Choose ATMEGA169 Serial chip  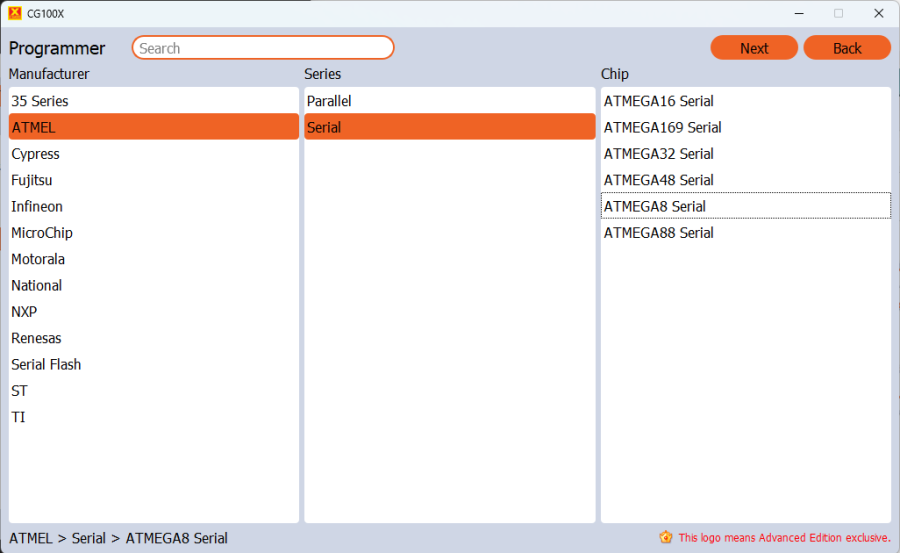662,127
